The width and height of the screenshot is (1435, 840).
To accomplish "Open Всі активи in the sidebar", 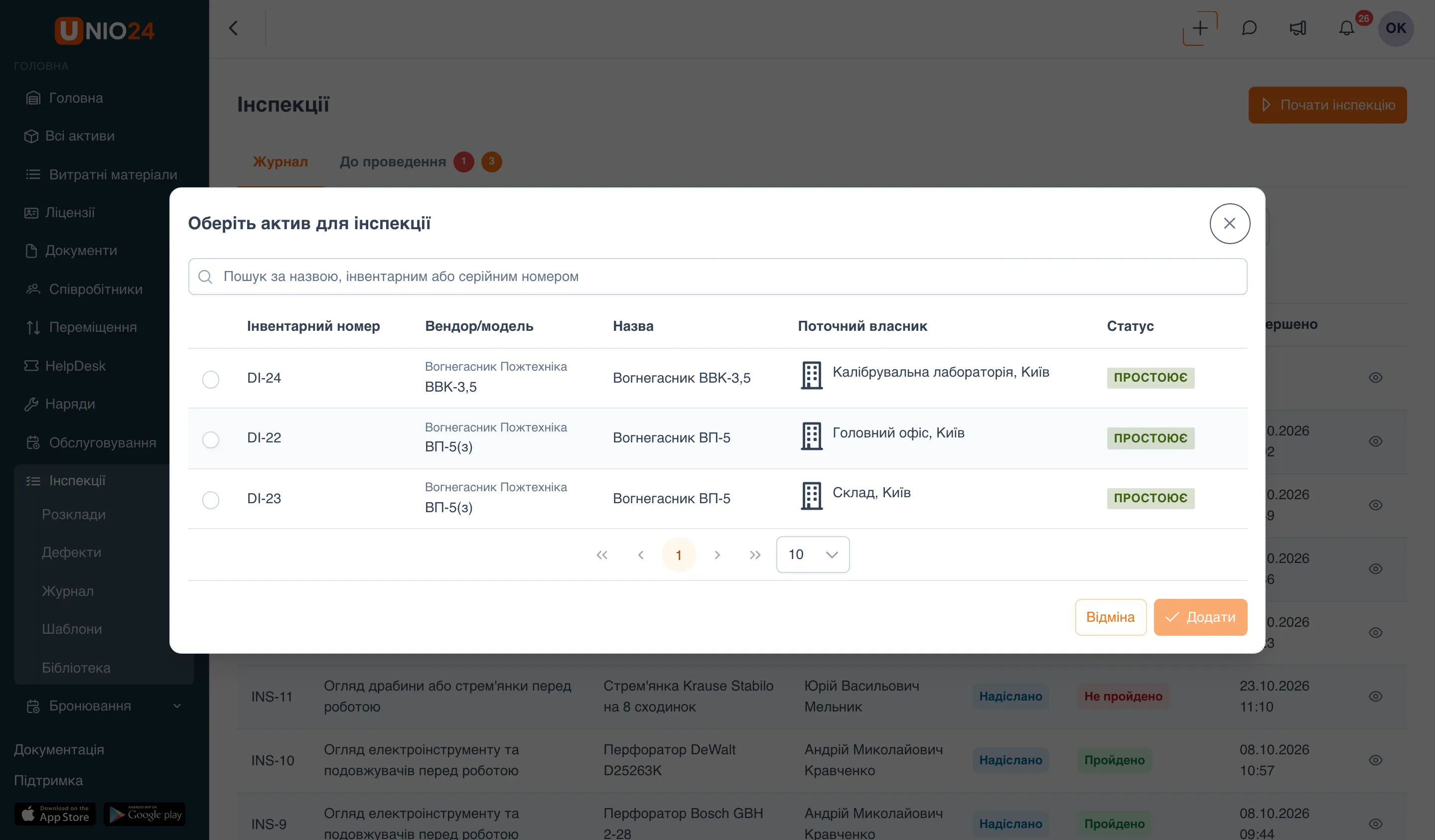I will coord(69,136).
